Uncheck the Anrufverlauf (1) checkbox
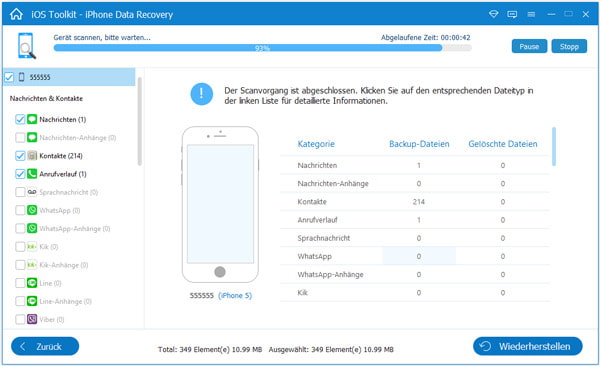This screenshot has width=600, height=366. (x=20, y=173)
